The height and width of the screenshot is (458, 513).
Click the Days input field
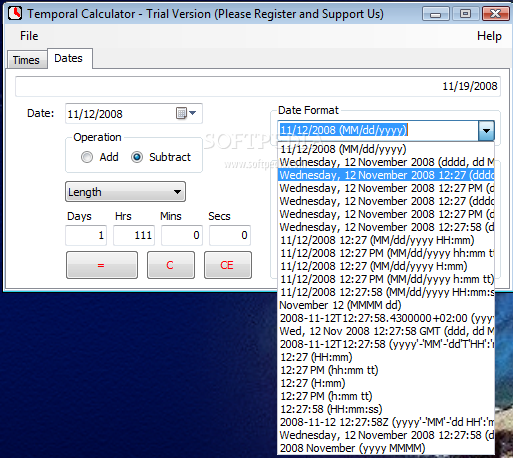tap(86, 235)
